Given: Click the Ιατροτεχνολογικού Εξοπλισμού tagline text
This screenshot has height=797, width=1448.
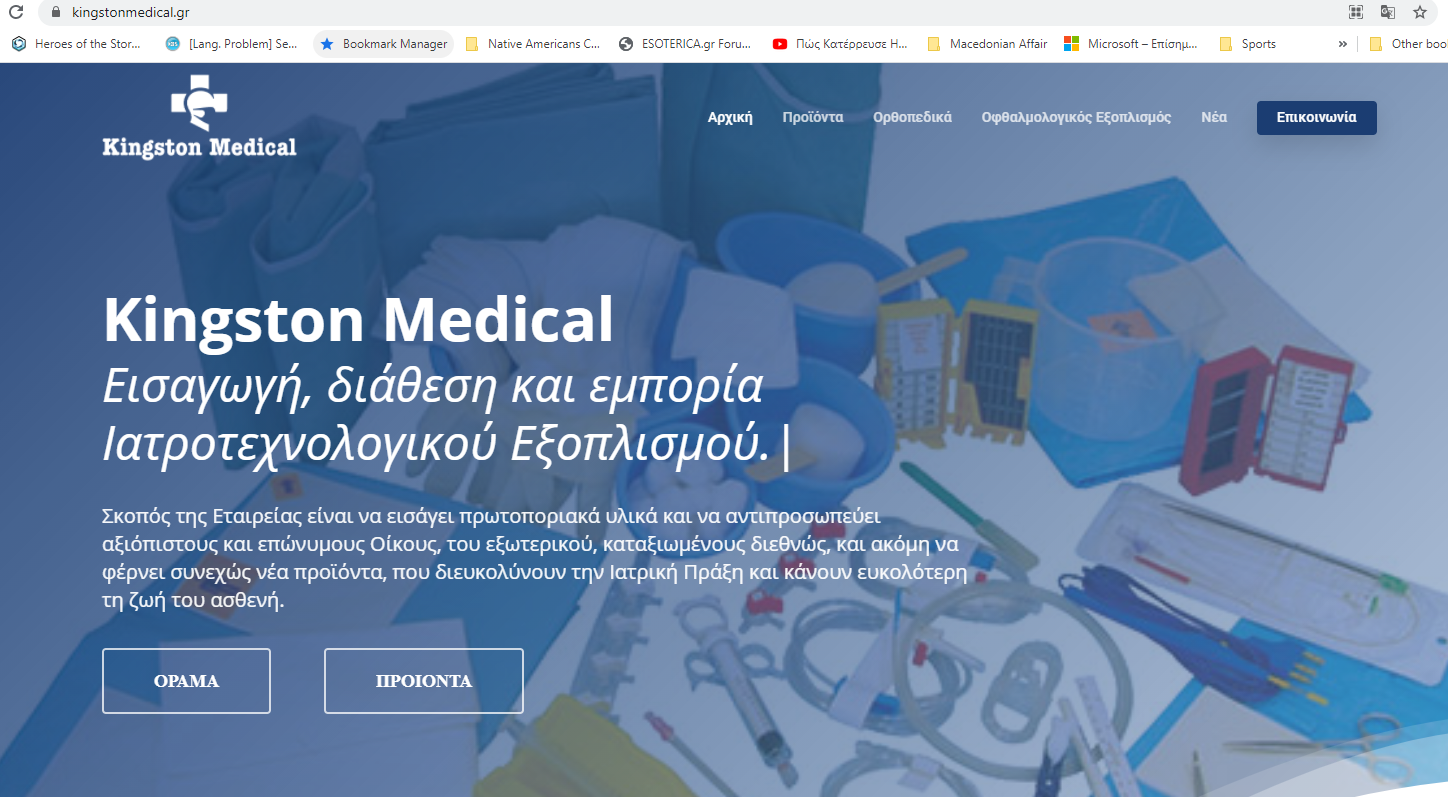Looking at the screenshot, I should point(437,446).
